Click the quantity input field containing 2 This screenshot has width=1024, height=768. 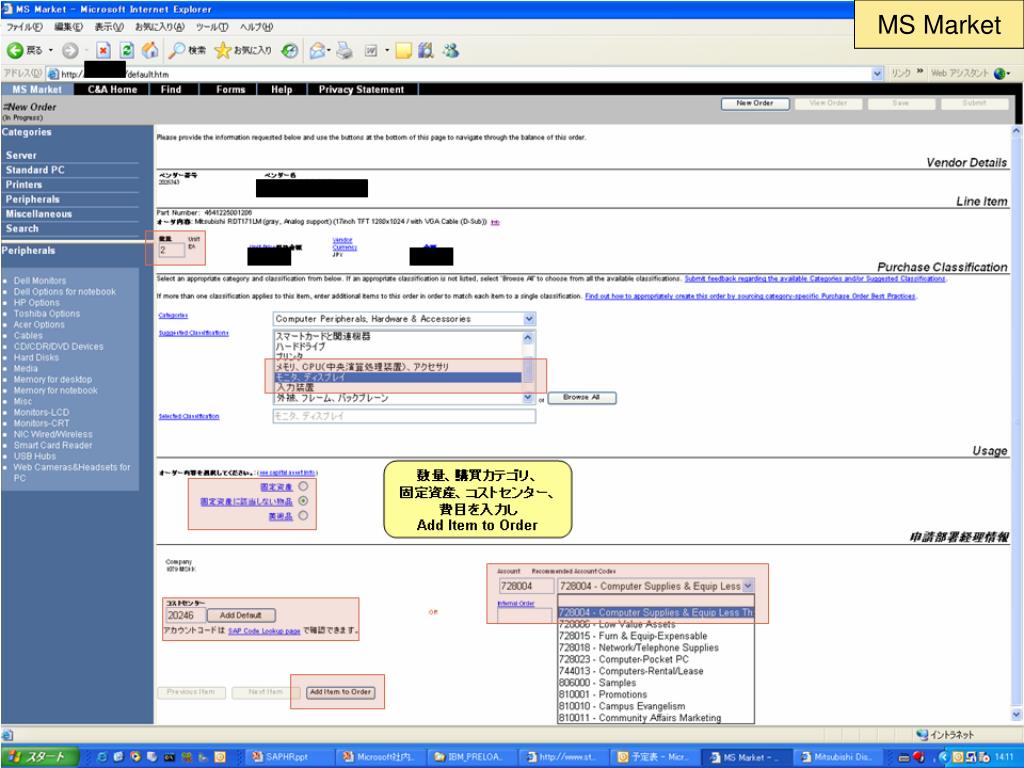tap(171, 250)
